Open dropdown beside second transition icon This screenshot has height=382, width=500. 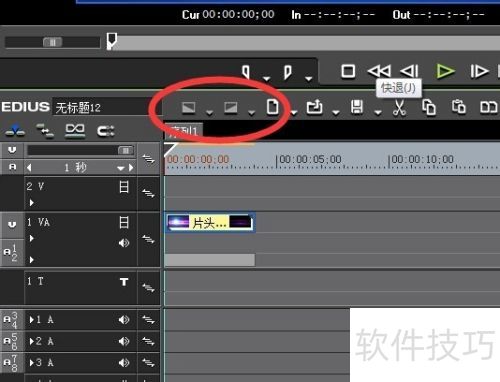[x=252, y=113]
